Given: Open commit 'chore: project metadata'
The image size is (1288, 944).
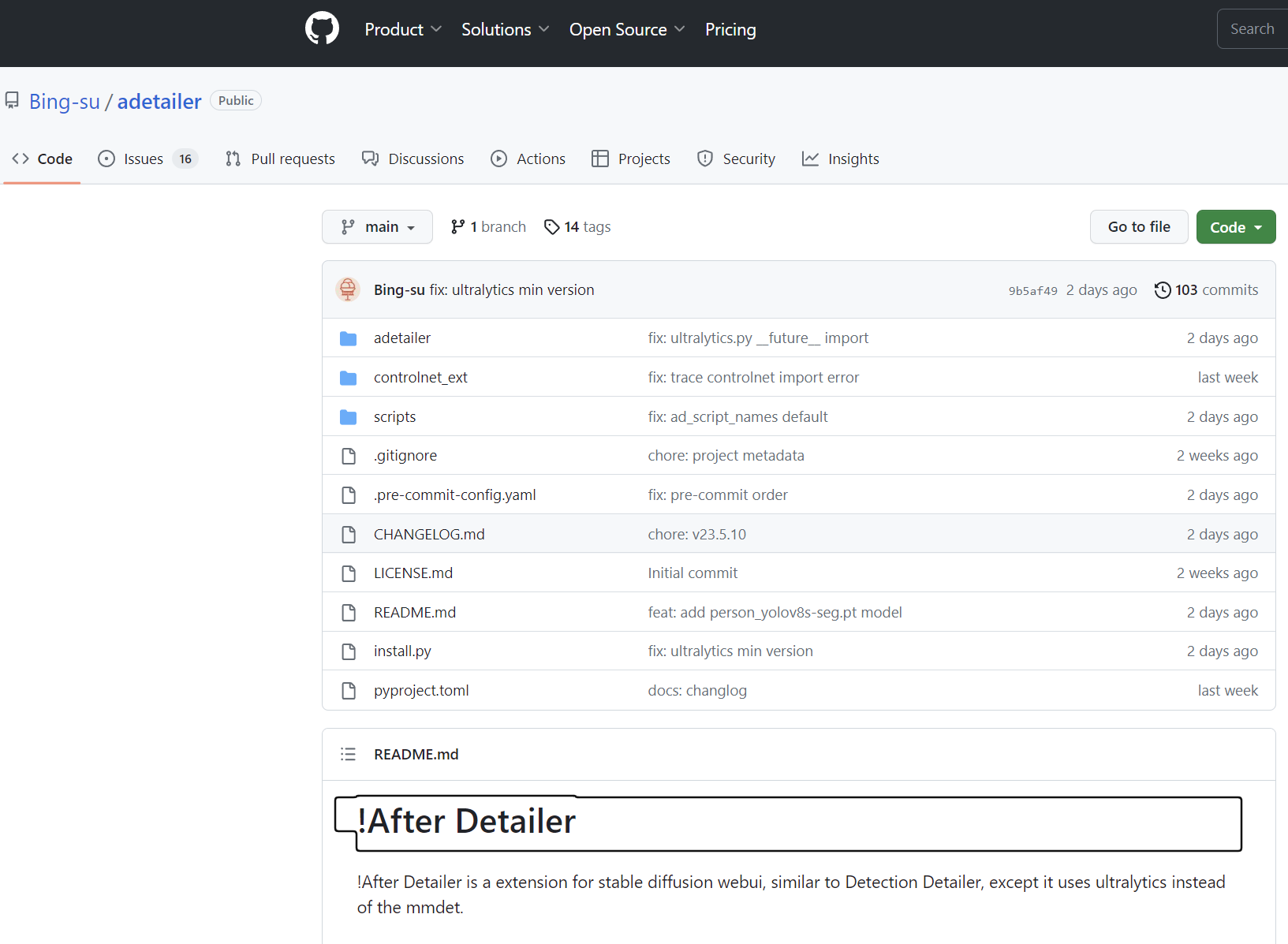Looking at the screenshot, I should (726, 455).
